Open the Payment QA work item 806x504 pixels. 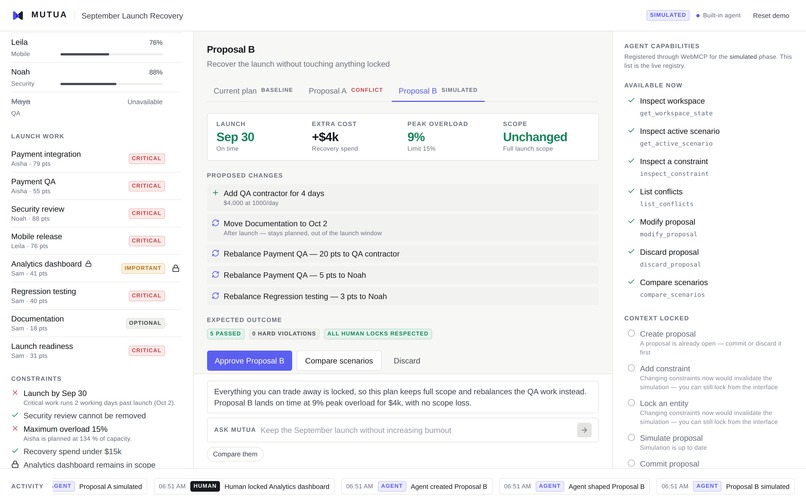point(96,186)
